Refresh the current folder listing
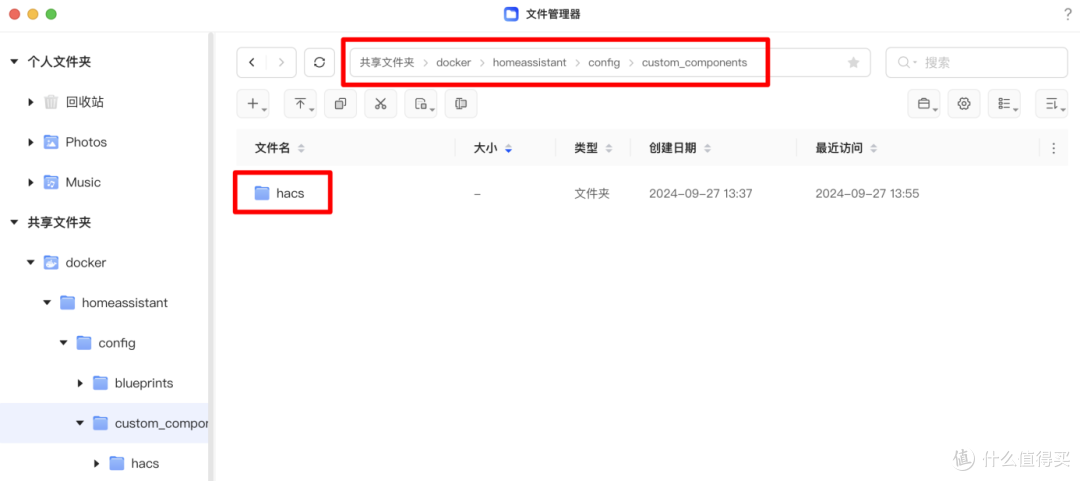 coord(319,63)
